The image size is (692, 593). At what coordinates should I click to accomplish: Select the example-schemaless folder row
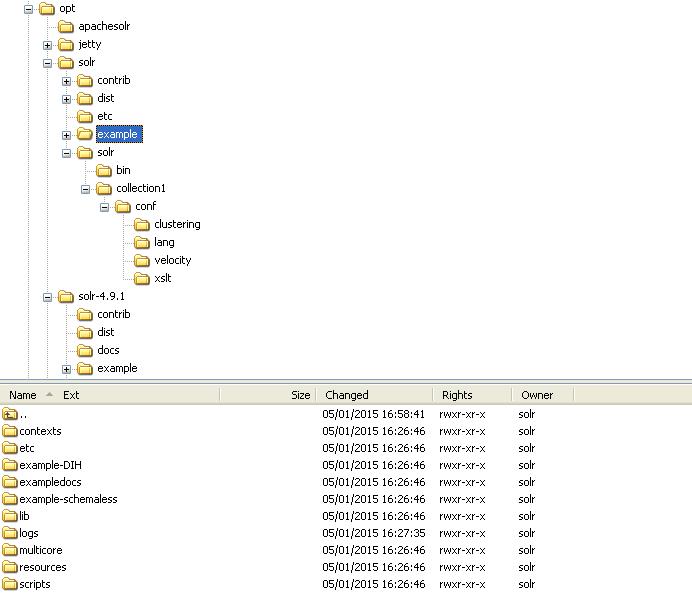click(68, 499)
